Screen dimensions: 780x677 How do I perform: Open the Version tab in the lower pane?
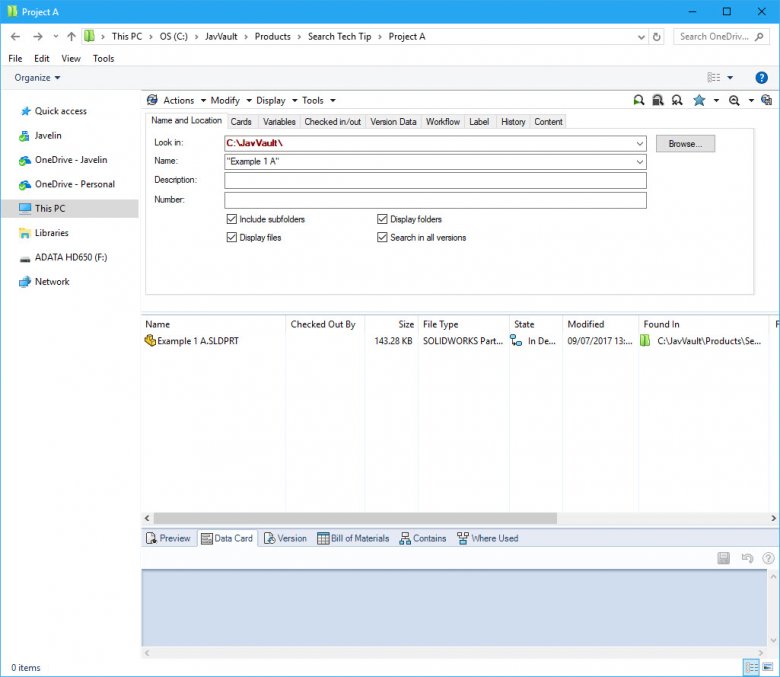click(x=285, y=538)
